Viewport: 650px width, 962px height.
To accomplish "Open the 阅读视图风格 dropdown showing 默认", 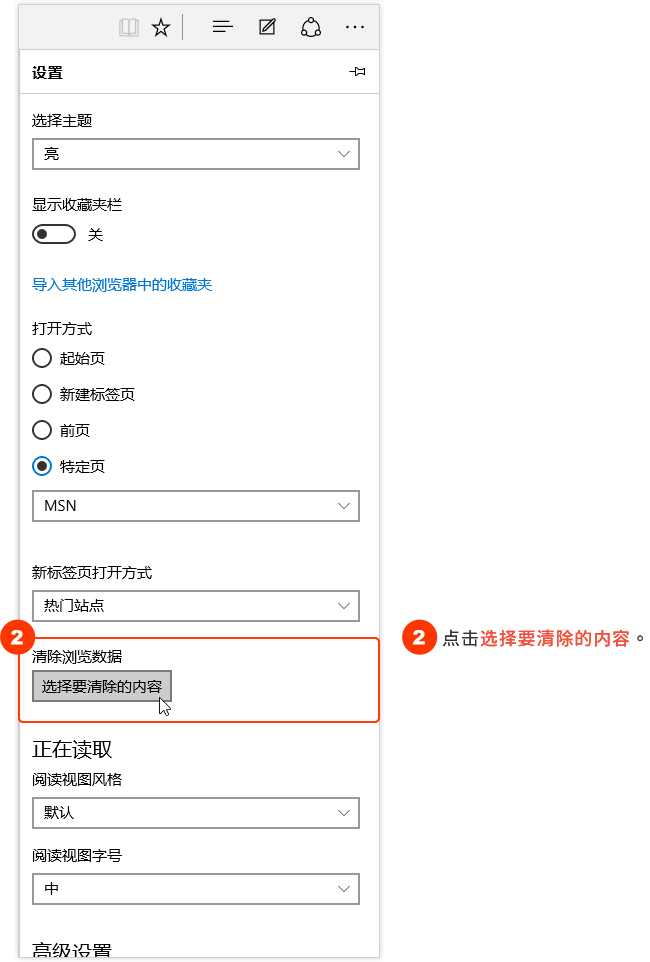I will 196,813.
